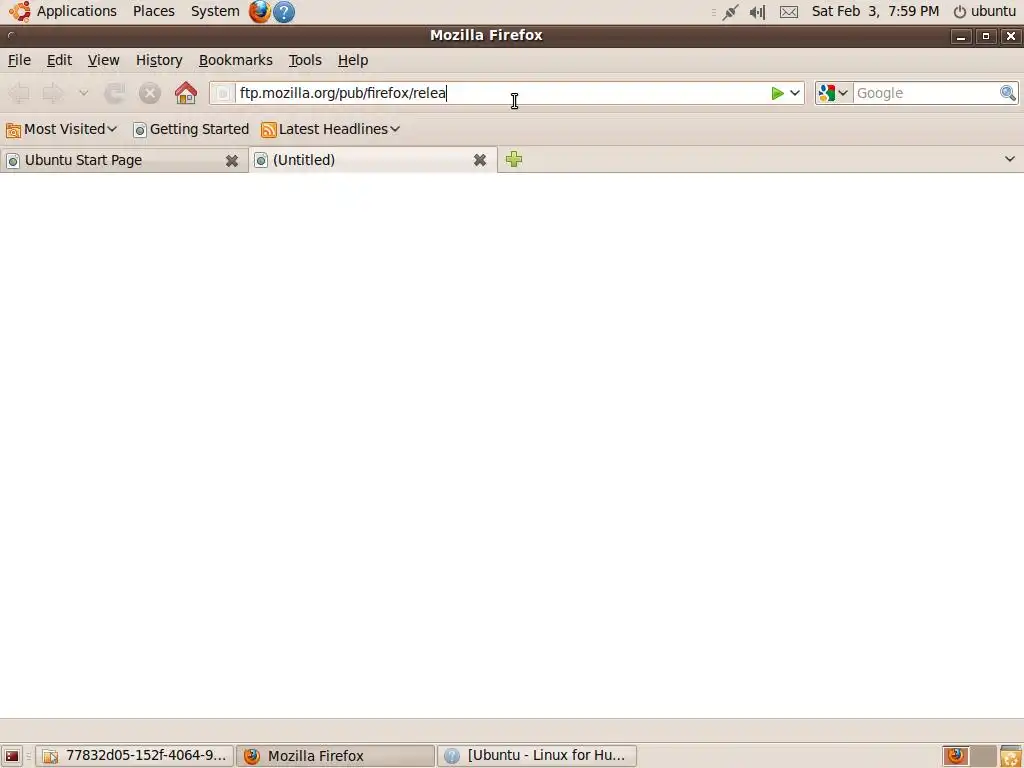Click the Ubuntu logo icon in top panel
This screenshot has width=1024, height=768.
coord(20,11)
